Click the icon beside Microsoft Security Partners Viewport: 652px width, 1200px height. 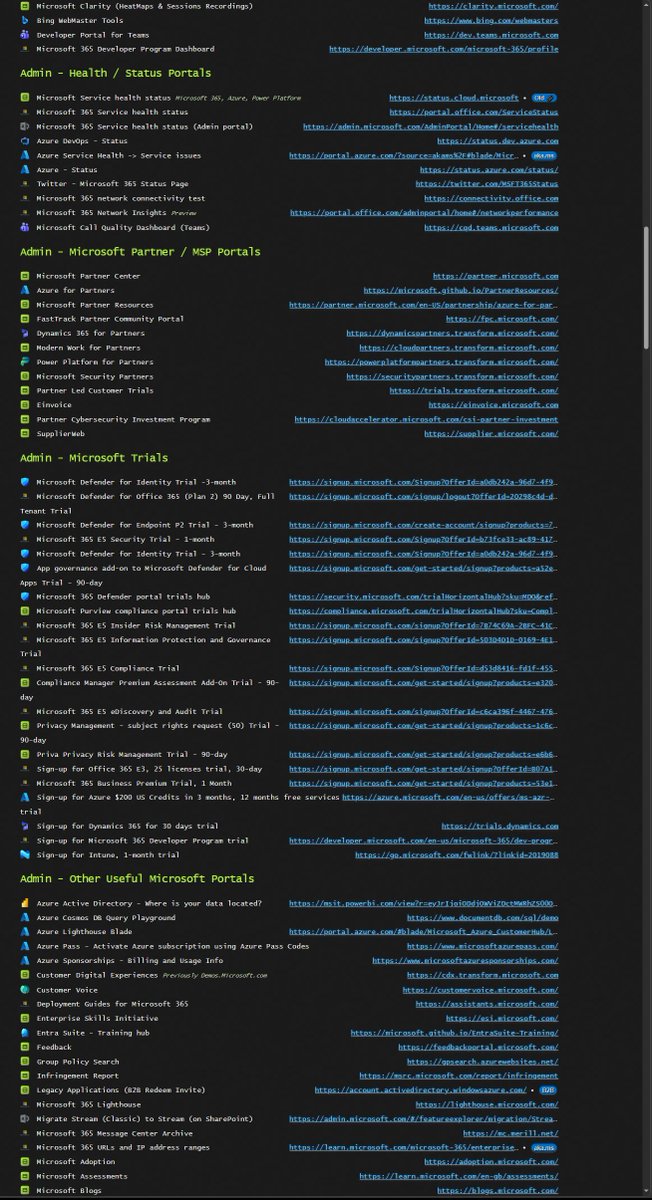tap(26, 376)
